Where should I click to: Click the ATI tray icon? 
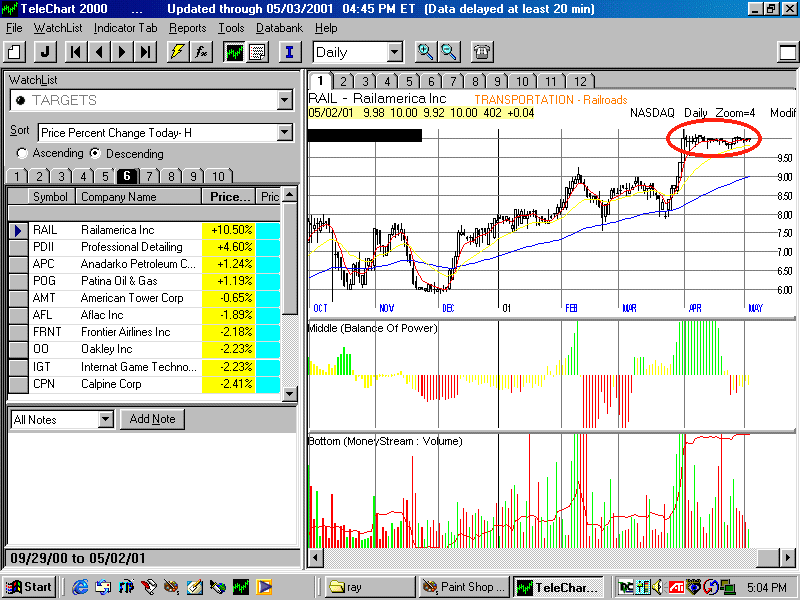(x=676, y=587)
